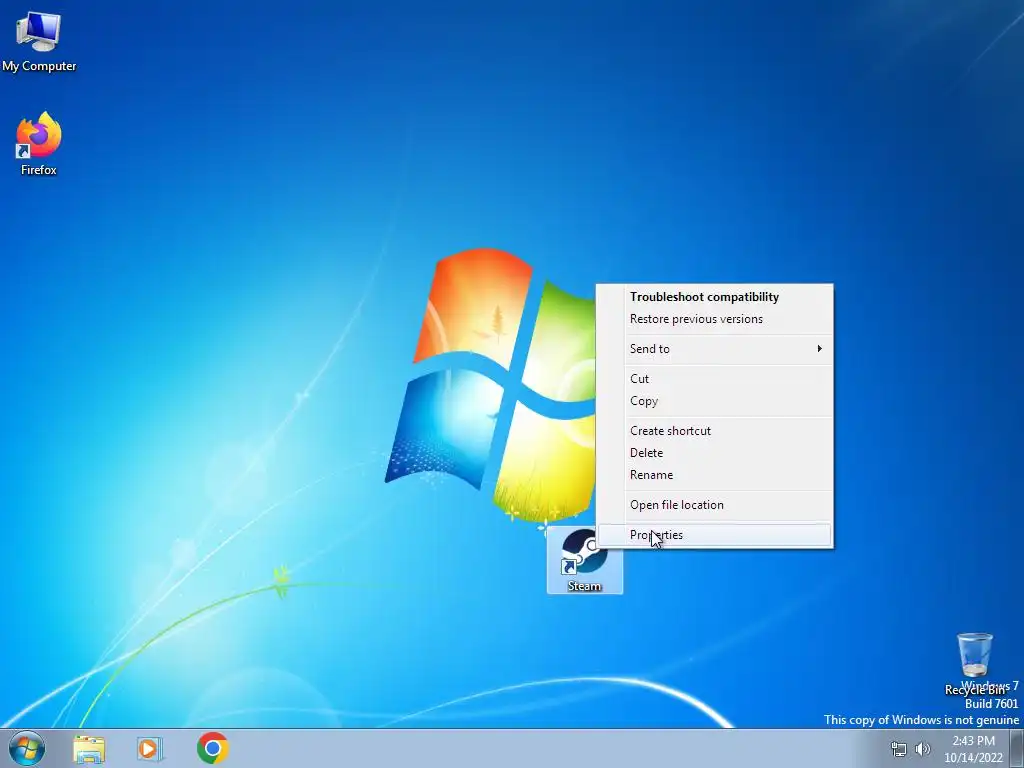The width and height of the screenshot is (1024, 768).
Task: Choose Delete in the context menu
Action: coord(715,453)
